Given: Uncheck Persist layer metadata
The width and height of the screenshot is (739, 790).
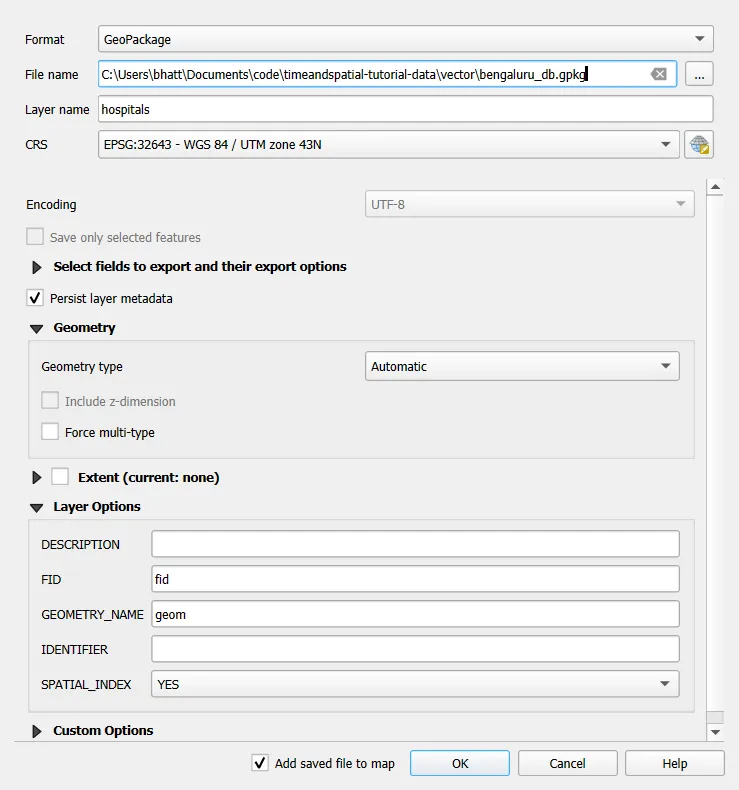Looking at the screenshot, I should (x=35, y=298).
